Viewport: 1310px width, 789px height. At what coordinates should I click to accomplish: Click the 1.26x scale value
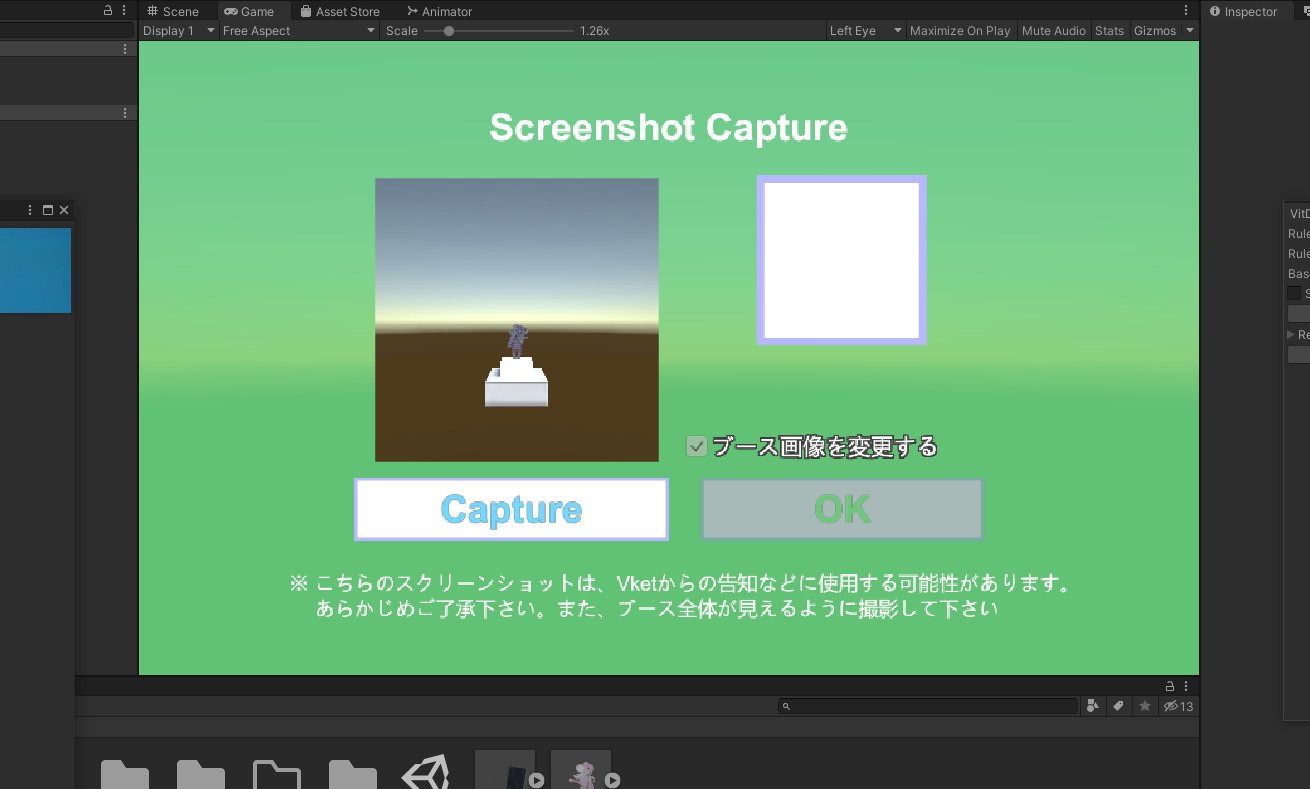[x=594, y=31]
